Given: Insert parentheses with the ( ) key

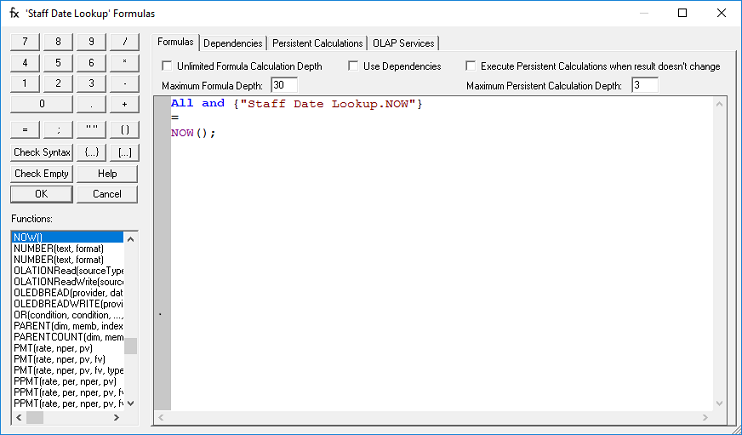Looking at the screenshot, I should [x=124, y=130].
